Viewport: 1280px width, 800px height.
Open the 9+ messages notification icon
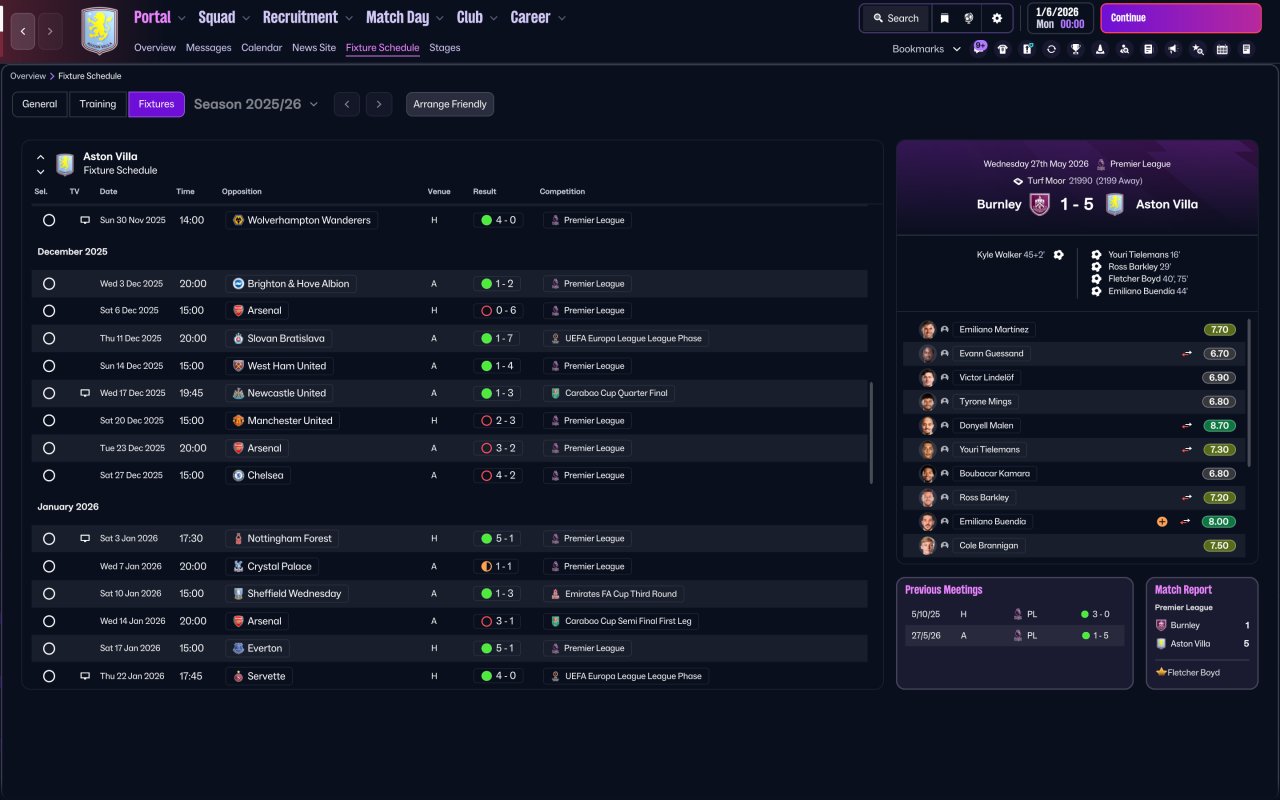coord(979,48)
